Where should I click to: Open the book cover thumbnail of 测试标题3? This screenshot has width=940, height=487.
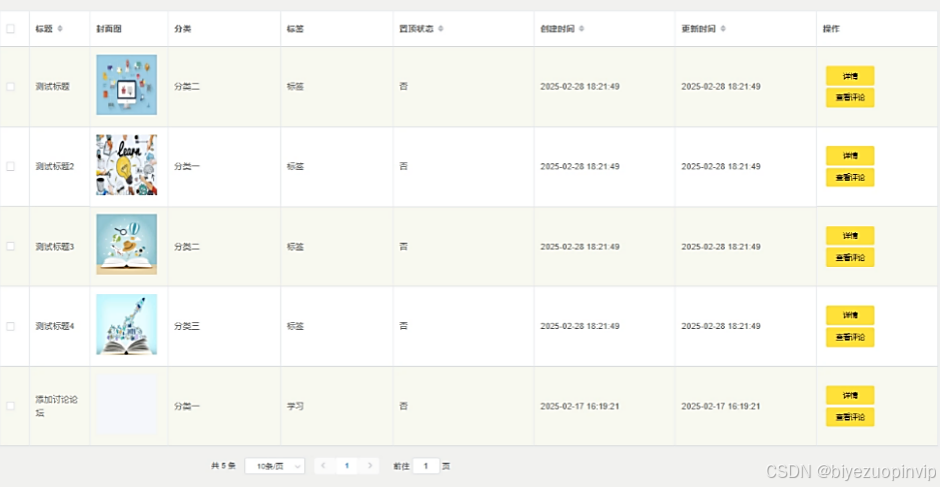pos(126,245)
